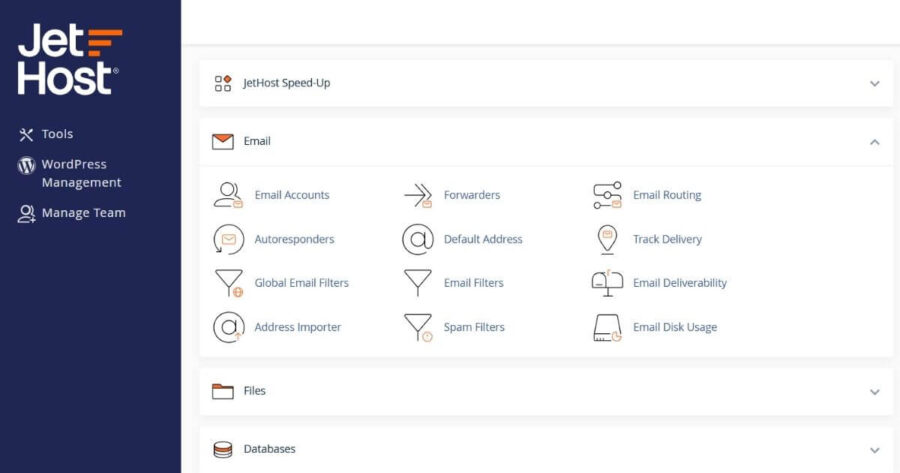Open the Email Accounts icon

[228, 195]
